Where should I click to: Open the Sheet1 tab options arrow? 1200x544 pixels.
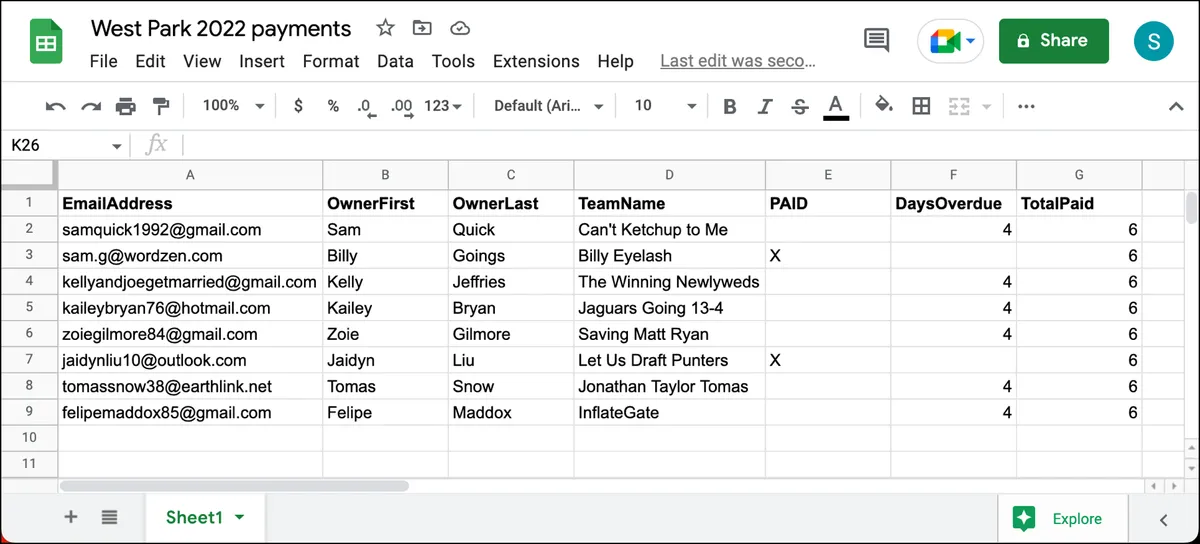point(239,518)
